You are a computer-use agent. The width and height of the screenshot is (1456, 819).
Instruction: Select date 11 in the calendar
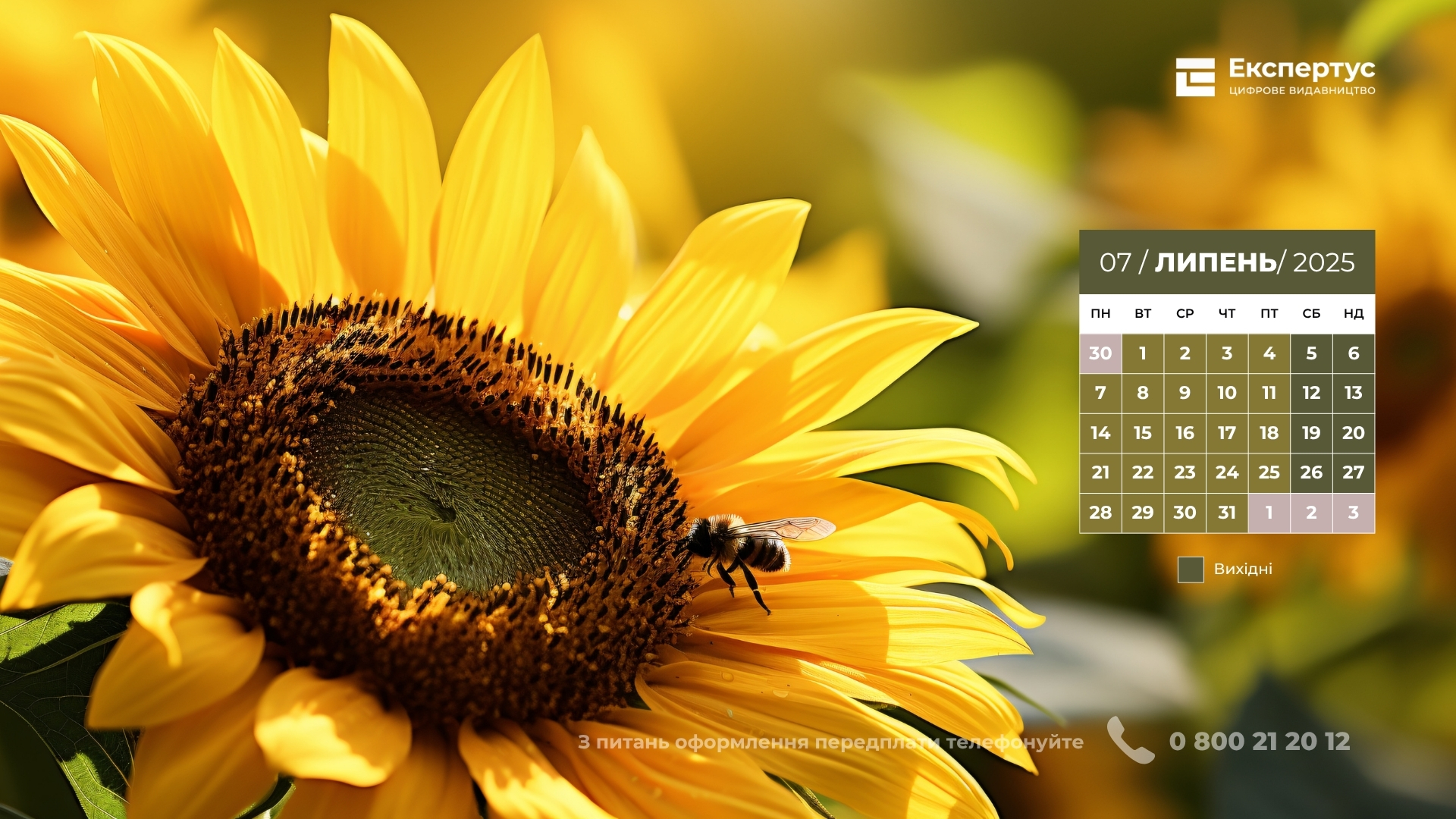pyautogui.click(x=1269, y=393)
